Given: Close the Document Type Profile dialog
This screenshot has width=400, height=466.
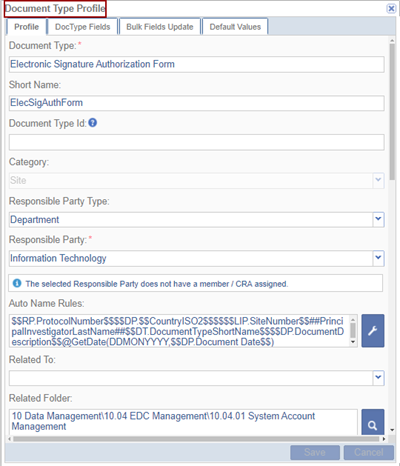Looking at the screenshot, I should click(391, 8).
